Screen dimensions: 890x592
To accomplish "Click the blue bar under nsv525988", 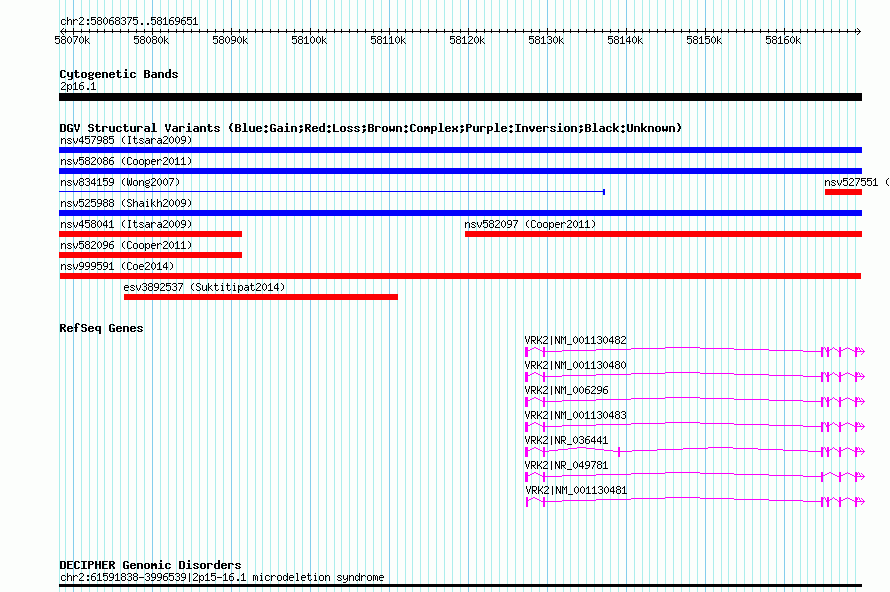I will (460, 213).
